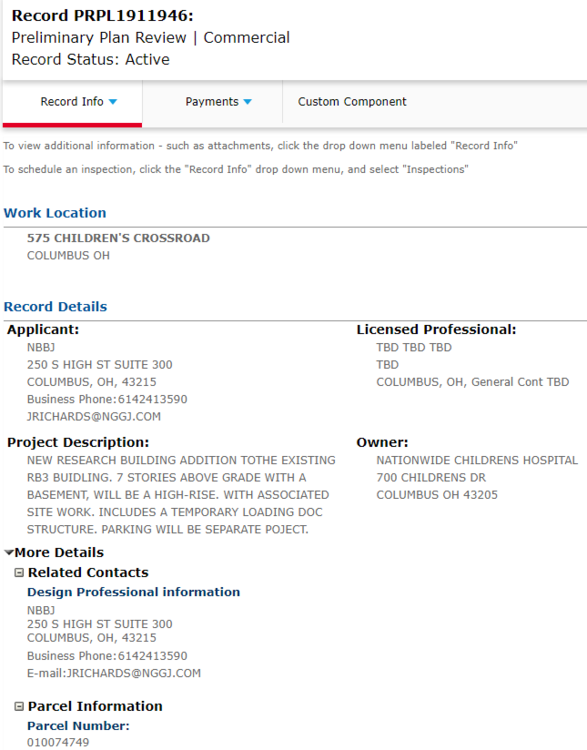Open the Record Info tab
The image size is (587, 750).
(72, 102)
